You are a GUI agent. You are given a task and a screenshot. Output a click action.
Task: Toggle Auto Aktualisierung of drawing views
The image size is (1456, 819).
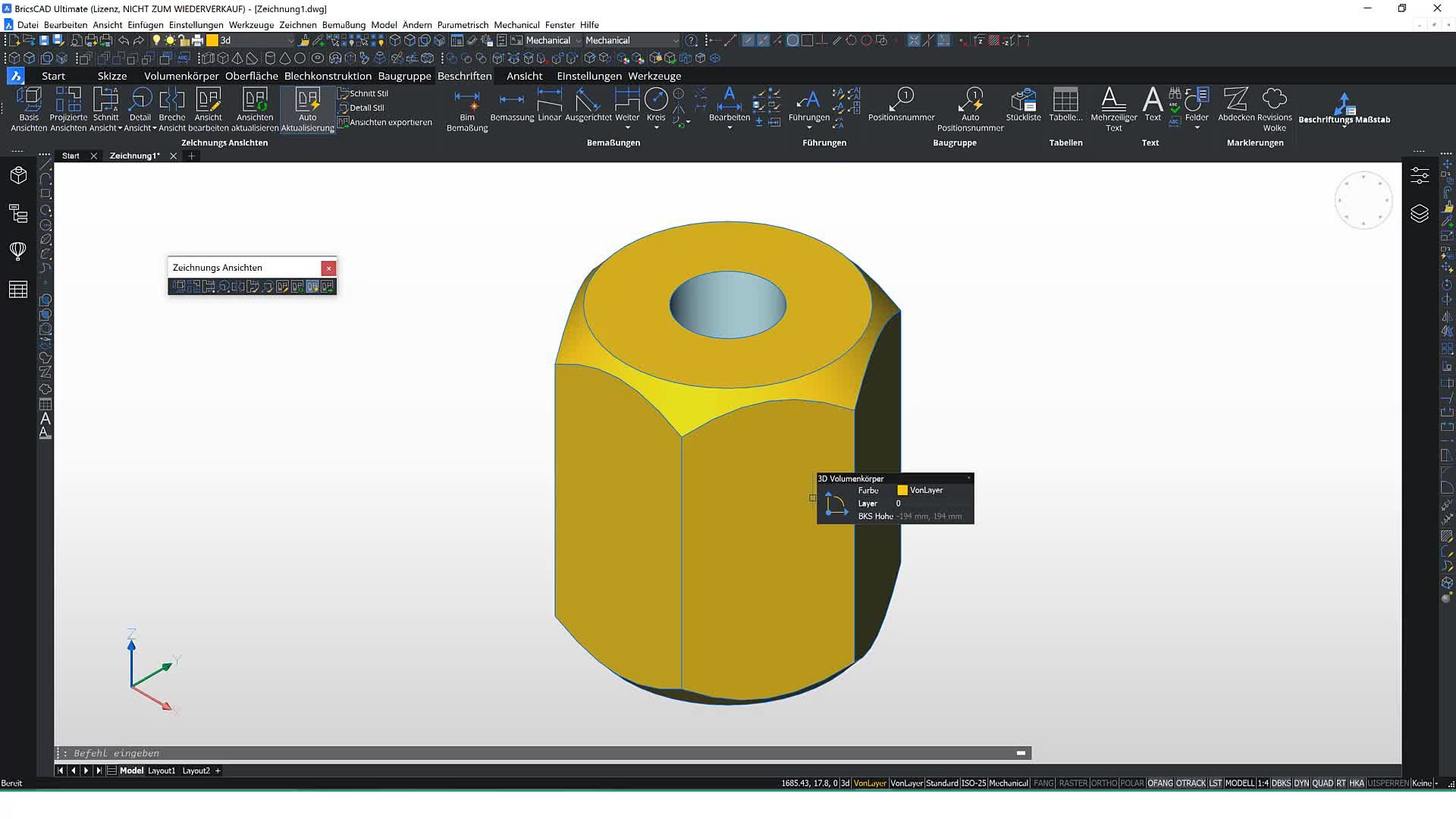pos(307,109)
